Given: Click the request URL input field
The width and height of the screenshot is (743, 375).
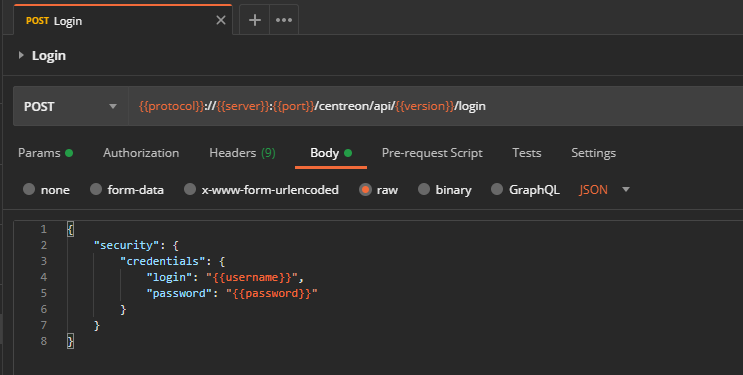Looking at the screenshot, I should tap(435, 106).
